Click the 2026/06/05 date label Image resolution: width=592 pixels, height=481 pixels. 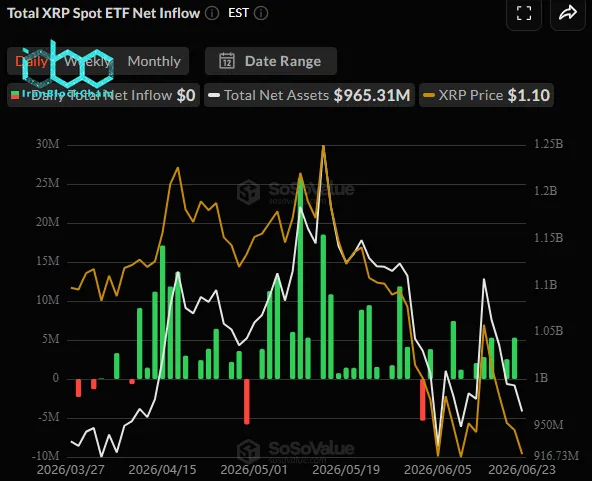click(x=438, y=470)
